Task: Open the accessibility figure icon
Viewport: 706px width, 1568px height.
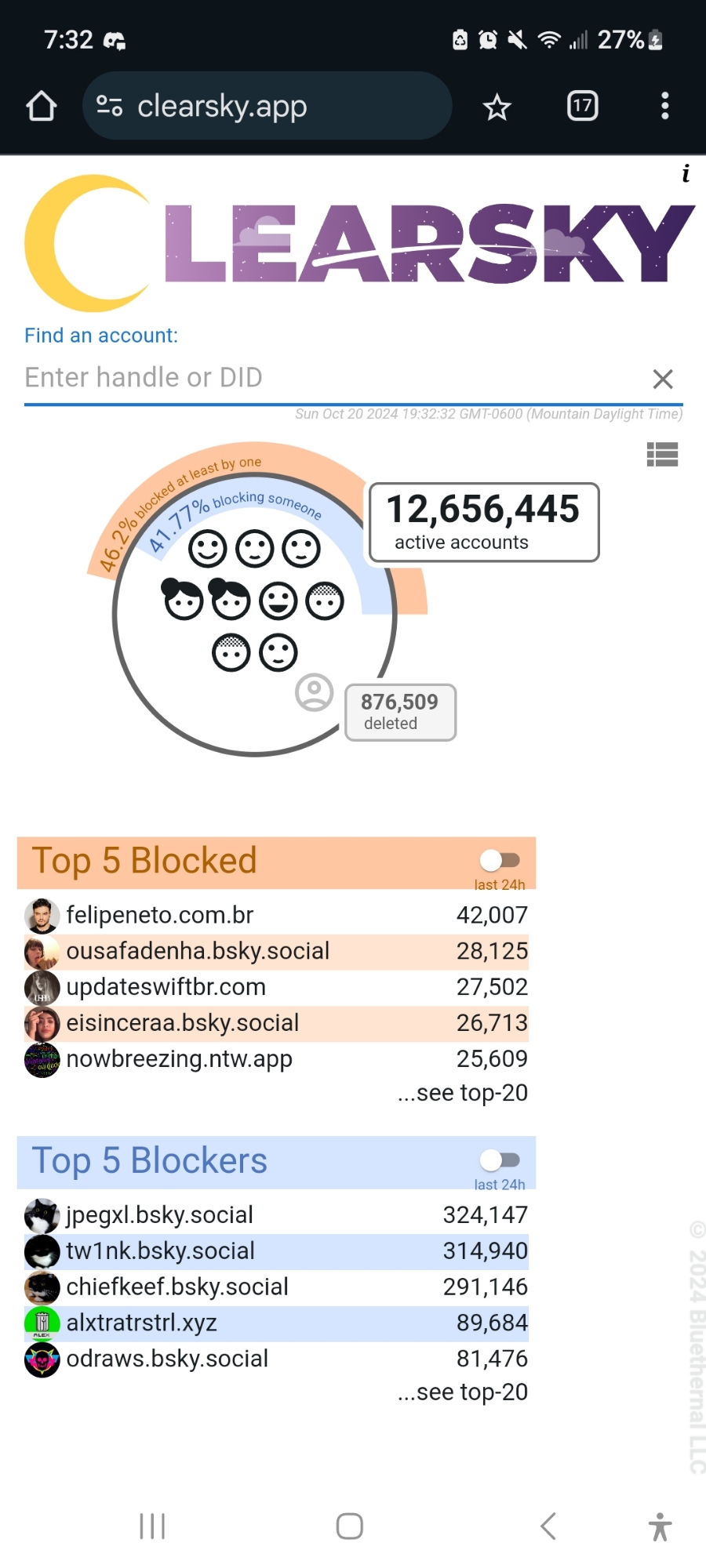Action: pos(660,1526)
